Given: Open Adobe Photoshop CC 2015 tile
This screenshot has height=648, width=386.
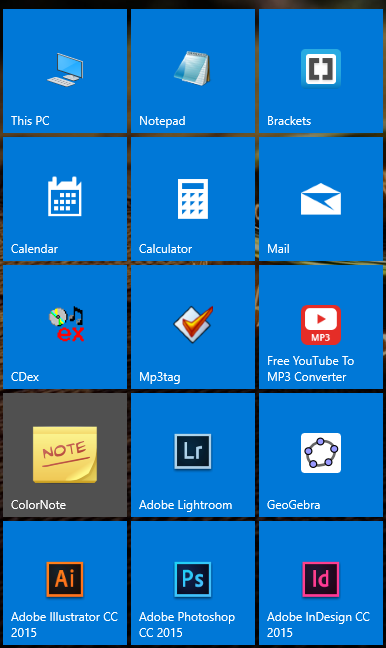Looking at the screenshot, I should [193, 583].
